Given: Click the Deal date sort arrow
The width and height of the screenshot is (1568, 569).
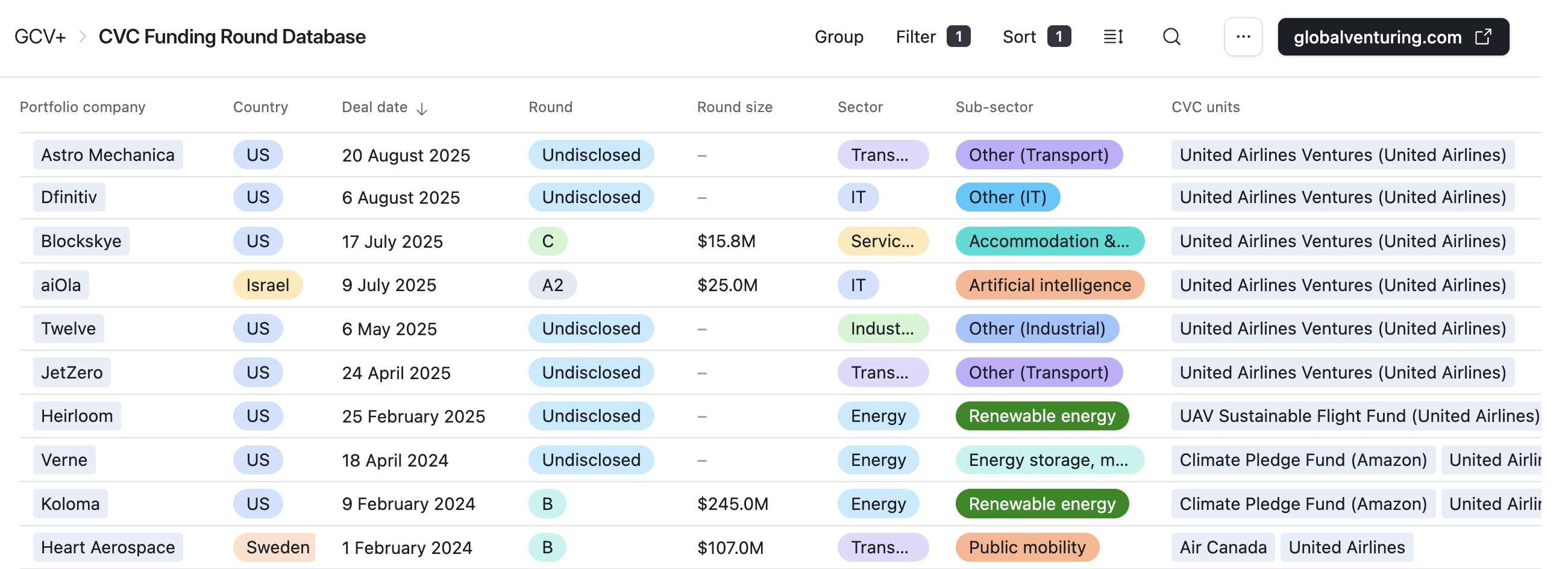Looking at the screenshot, I should click(422, 109).
